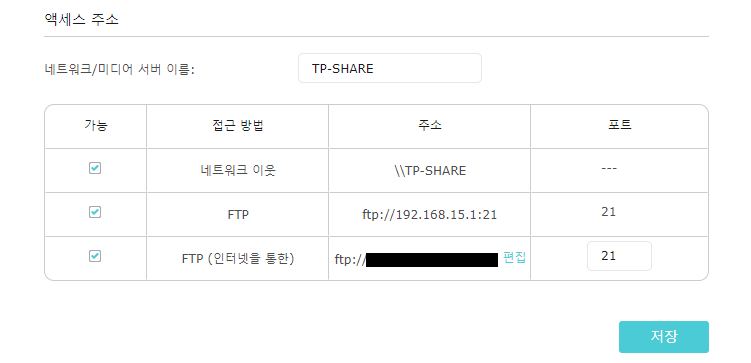Image resolution: width=751 pixels, height=363 pixels.
Task: Click the 네트워크/미디어 서버 이름 label
Action: (119, 69)
